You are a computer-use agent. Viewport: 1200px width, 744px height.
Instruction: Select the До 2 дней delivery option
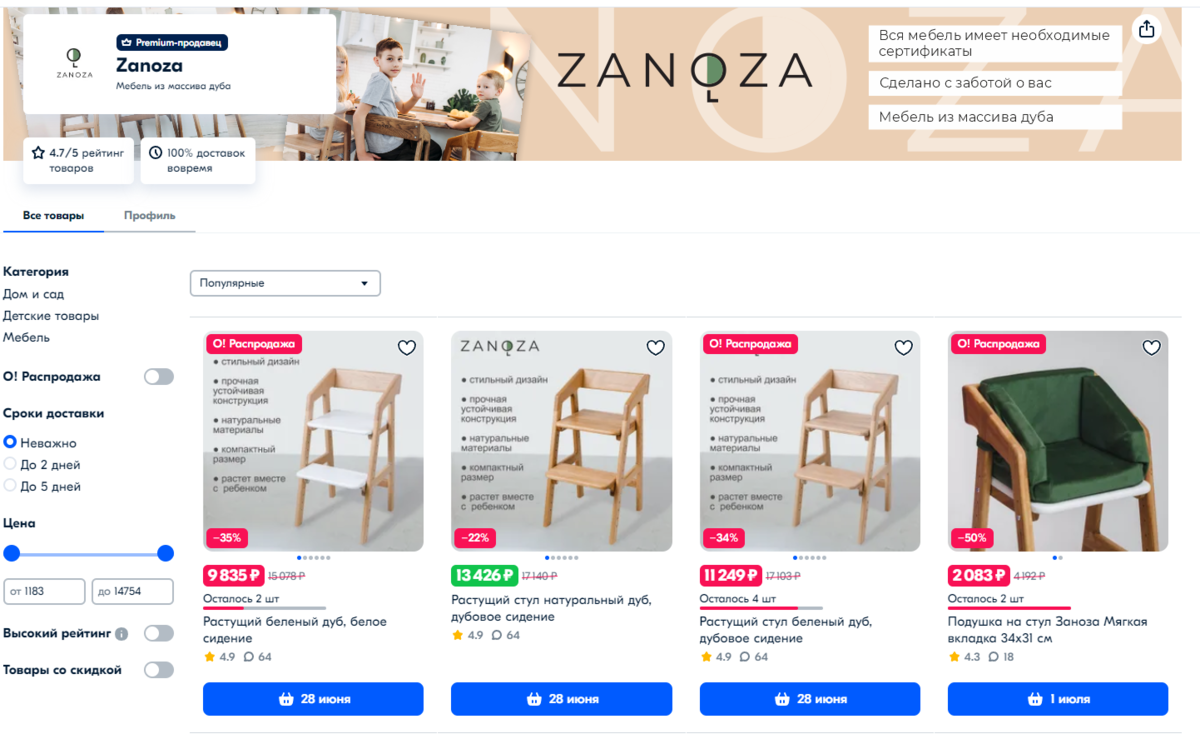(42, 465)
